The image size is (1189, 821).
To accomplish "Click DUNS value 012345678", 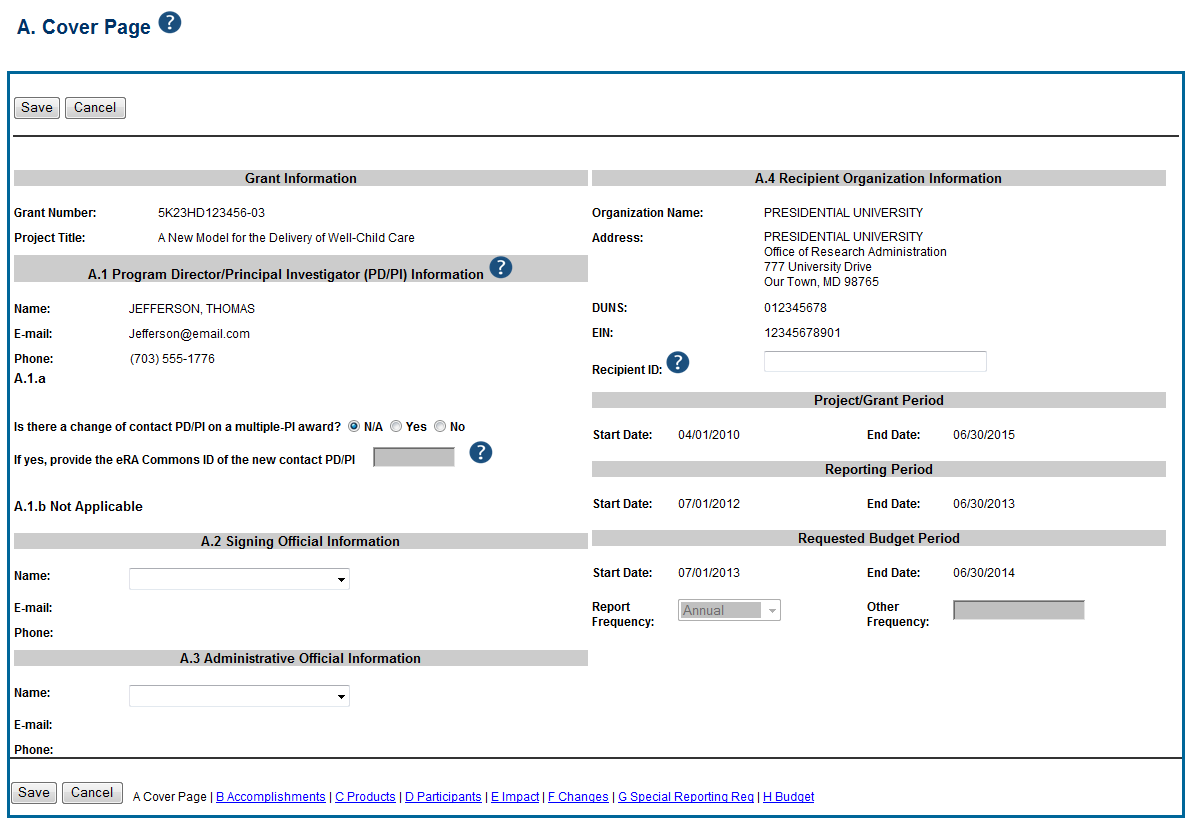I will tap(795, 308).
